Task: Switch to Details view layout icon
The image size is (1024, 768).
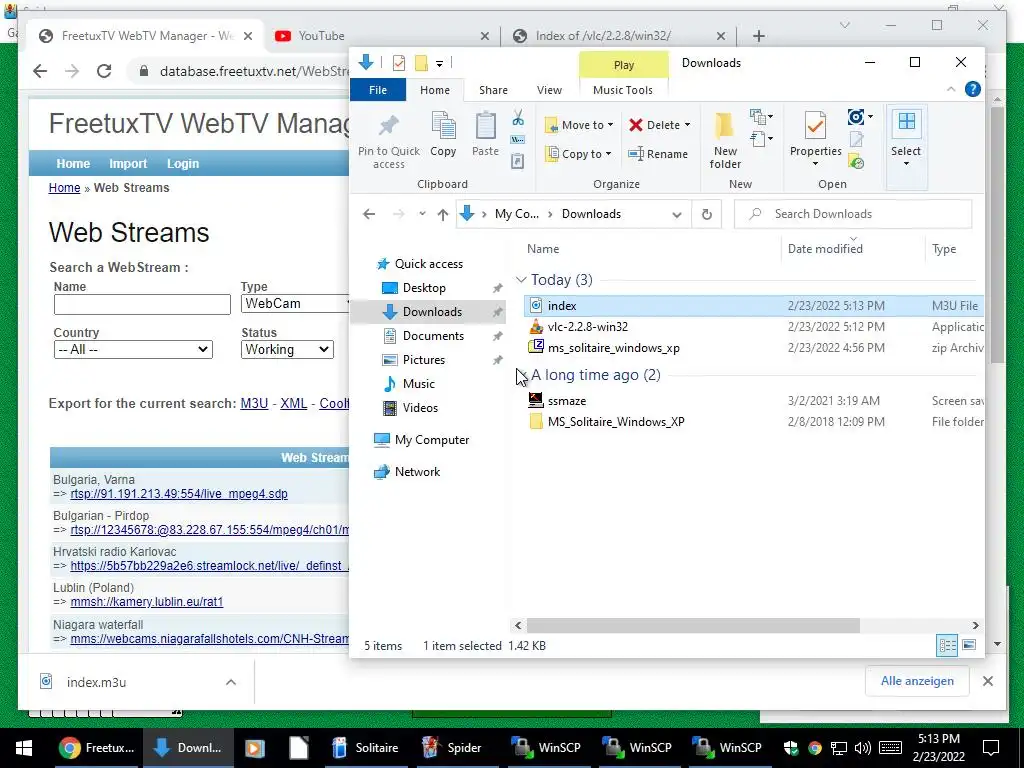Action: coord(947,645)
